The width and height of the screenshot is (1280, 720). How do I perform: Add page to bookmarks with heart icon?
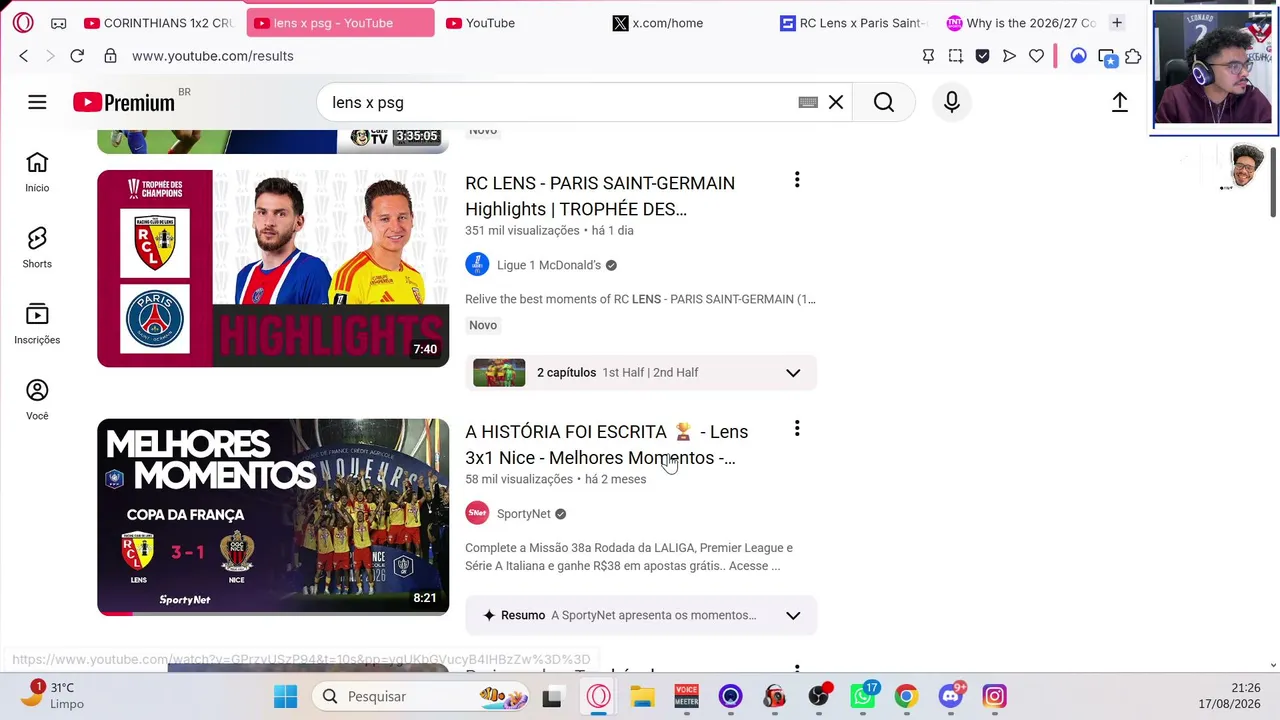click(x=1037, y=56)
